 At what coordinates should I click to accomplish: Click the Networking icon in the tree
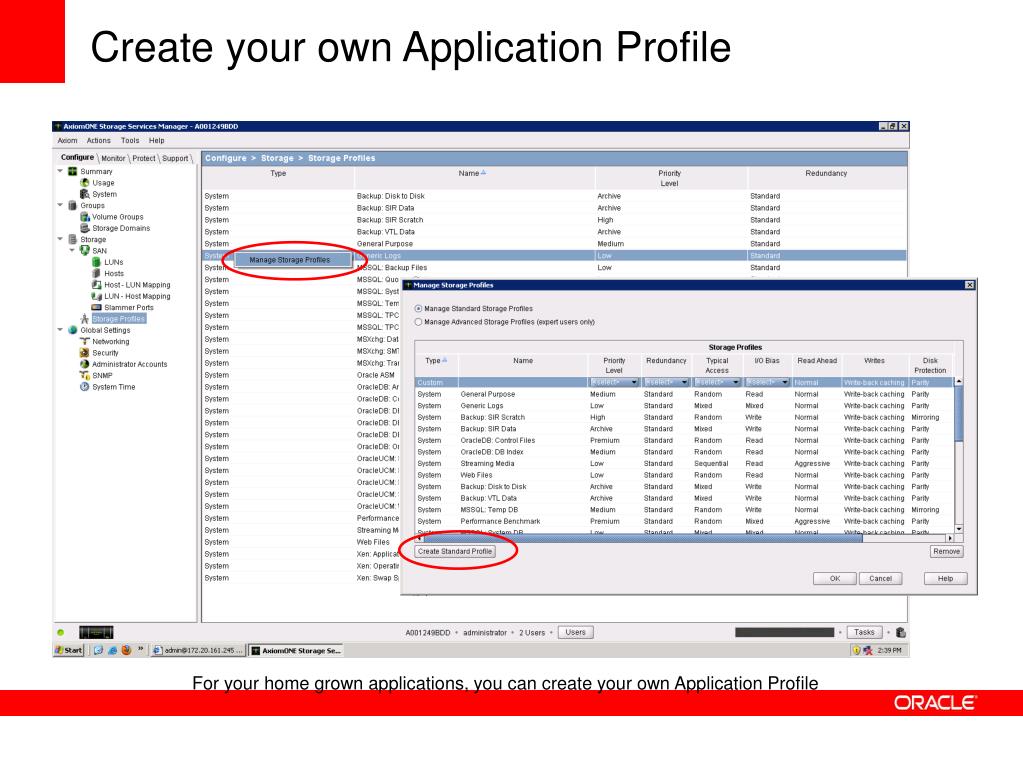[84, 341]
